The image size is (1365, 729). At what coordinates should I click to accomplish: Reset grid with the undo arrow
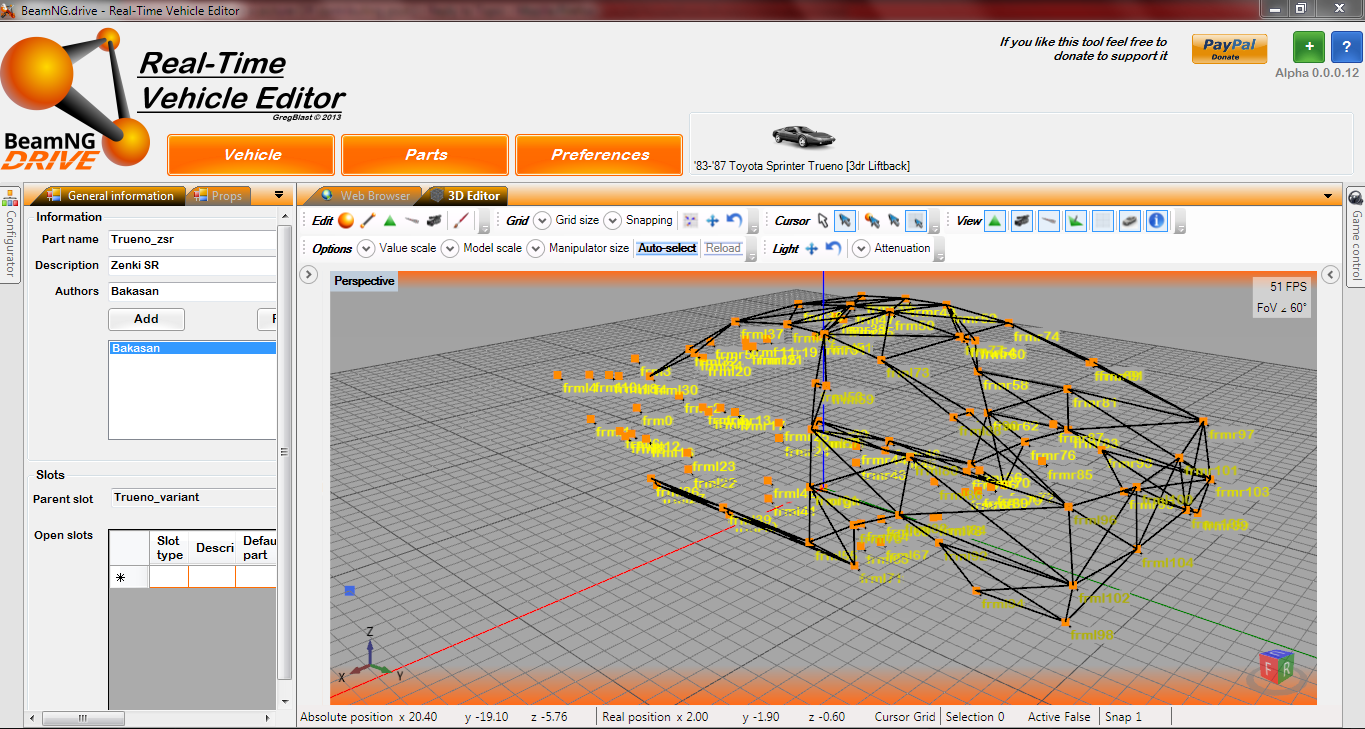point(734,221)
